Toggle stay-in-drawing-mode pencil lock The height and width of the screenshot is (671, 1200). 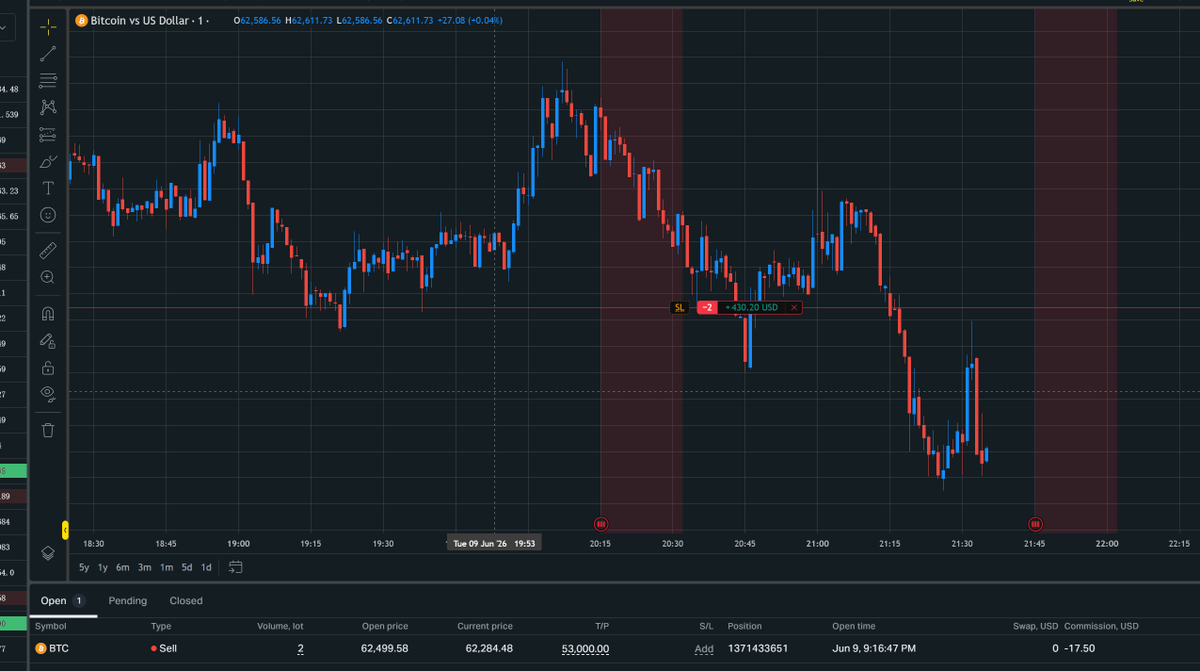click(x=48, y=340)
